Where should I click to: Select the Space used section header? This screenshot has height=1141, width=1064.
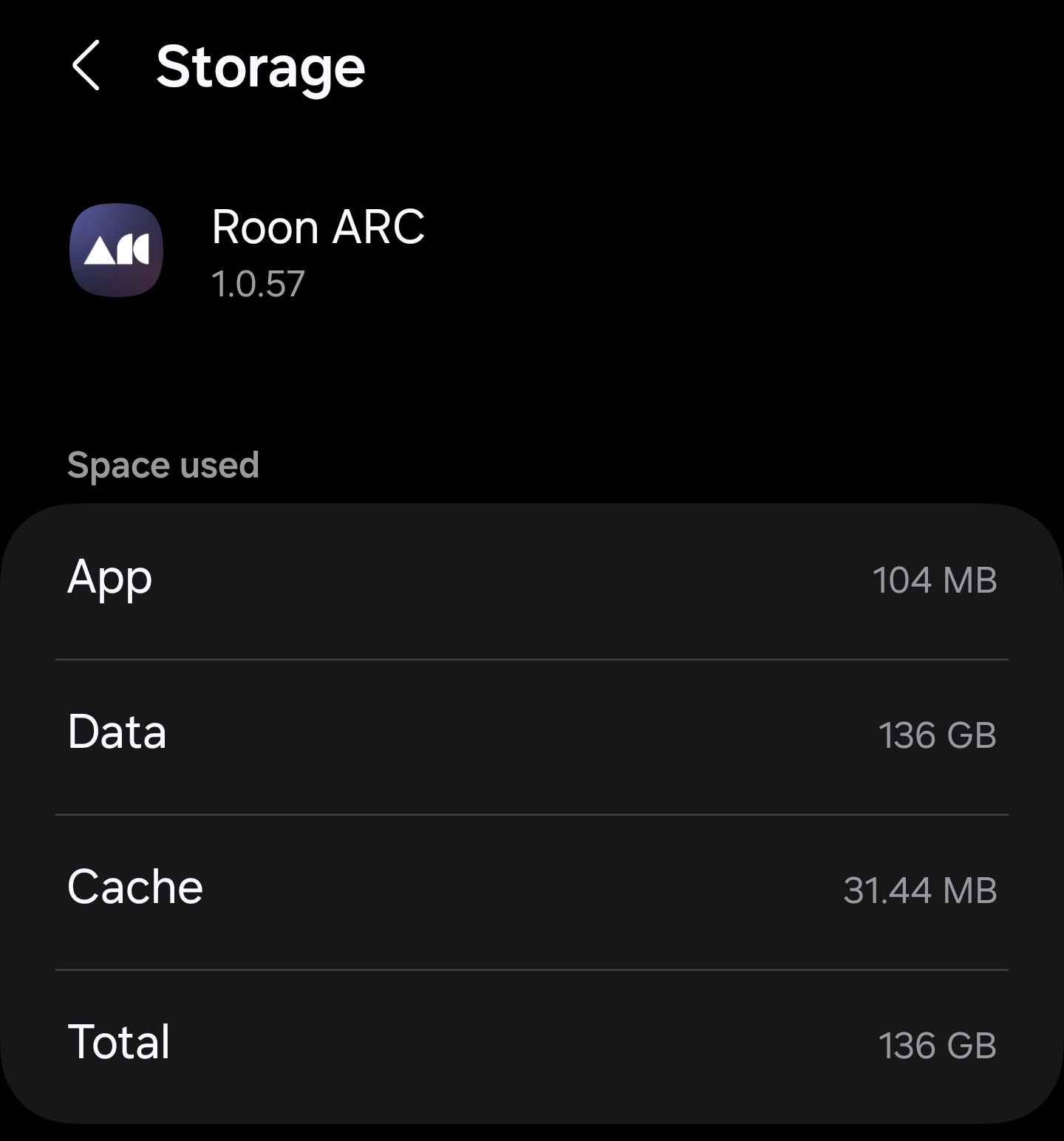163,466
